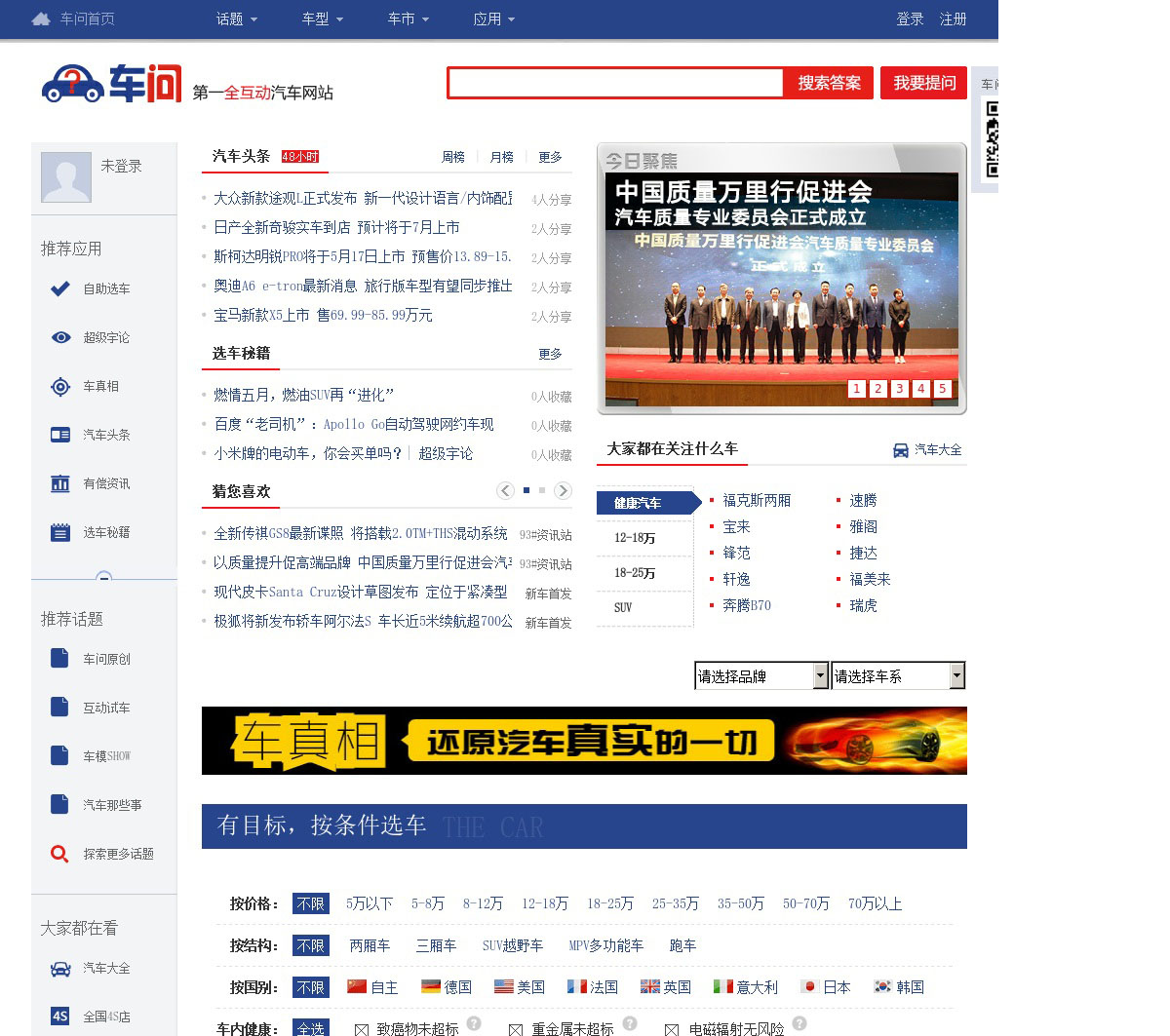Click the 车问首页 home icon

[x=41, y=19]
